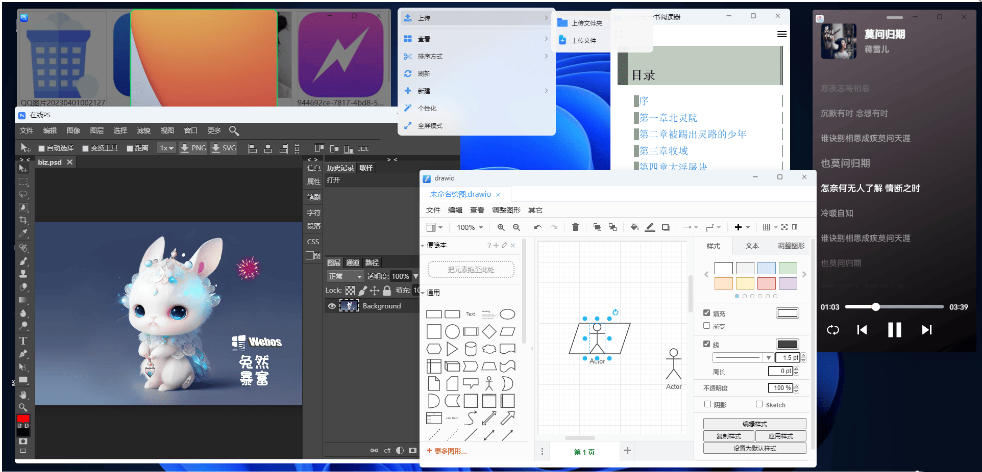Enable the gradient checkbox in drawio style panel
982x472 pixels.
coord(706,326)
